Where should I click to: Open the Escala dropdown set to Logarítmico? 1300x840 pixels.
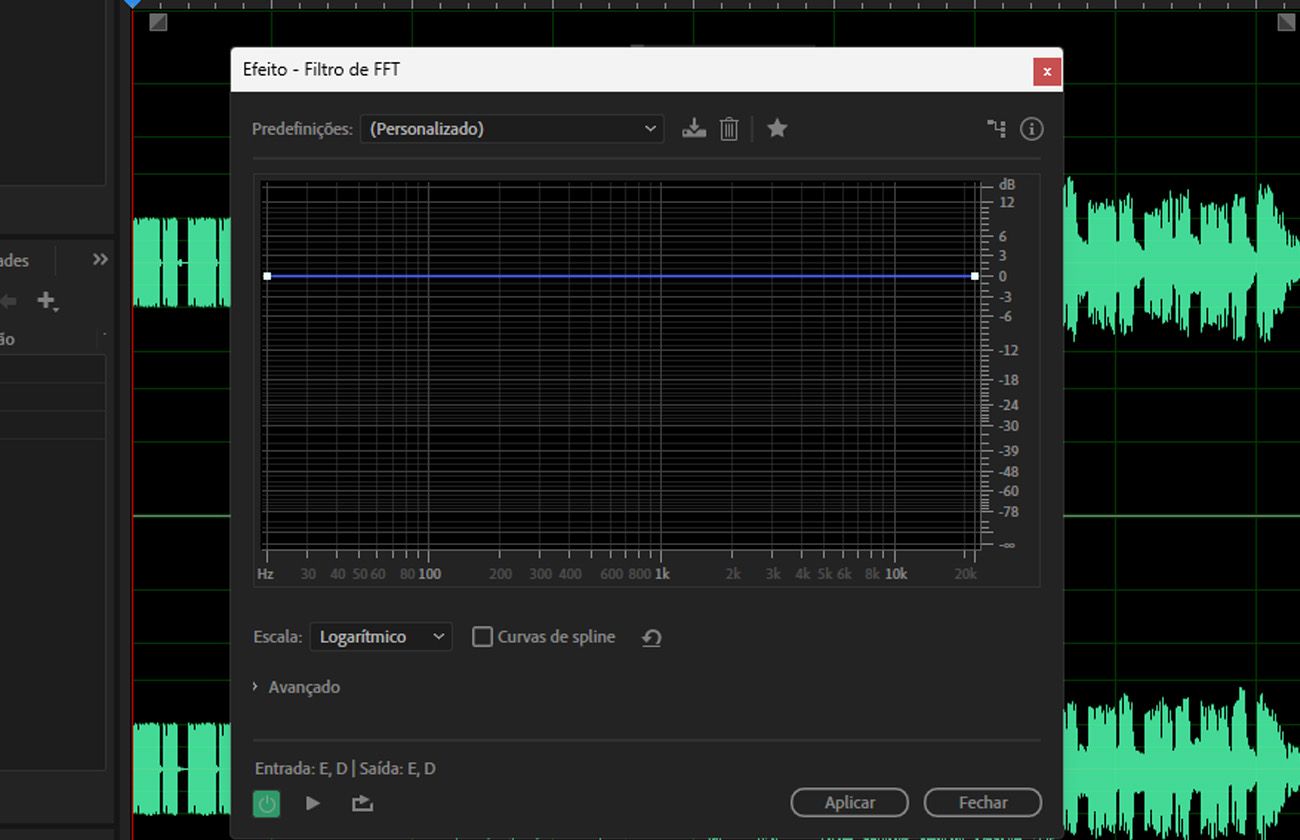(x=380, y=637)
